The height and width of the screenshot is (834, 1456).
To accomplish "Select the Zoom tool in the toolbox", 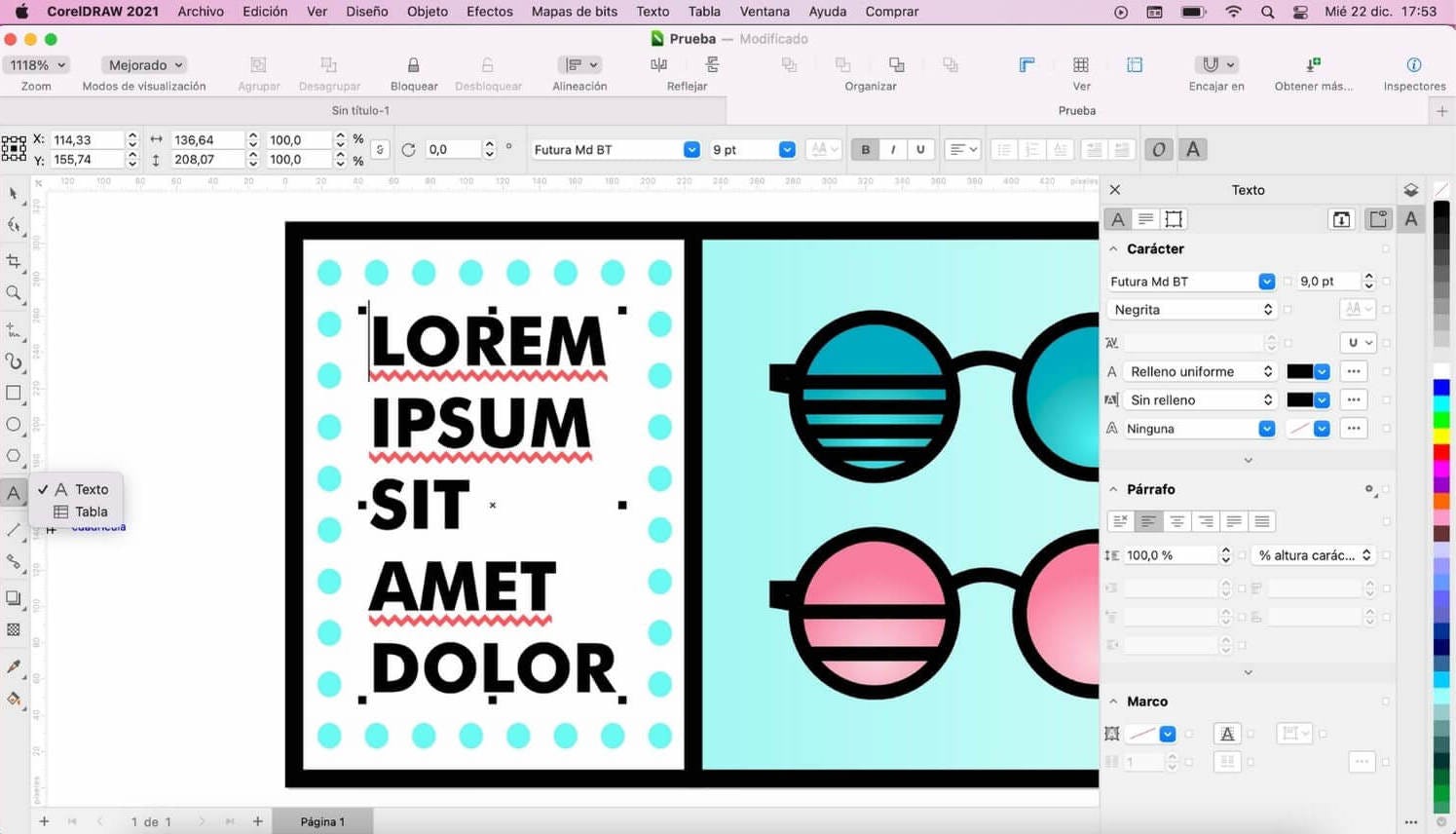I will click(x=14, y=293).
